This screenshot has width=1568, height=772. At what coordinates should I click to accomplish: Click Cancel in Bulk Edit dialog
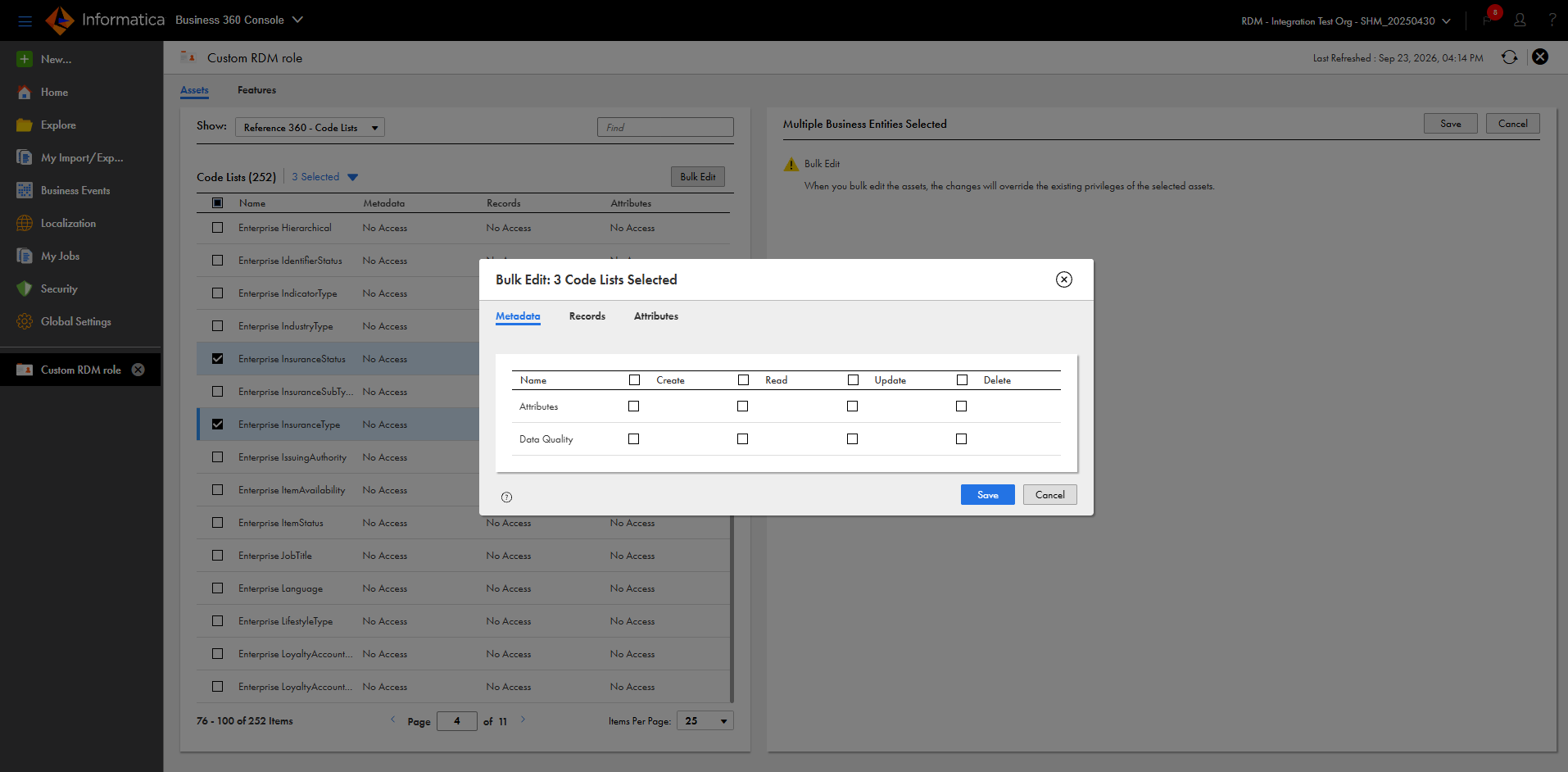click(x=1049, y=495)
